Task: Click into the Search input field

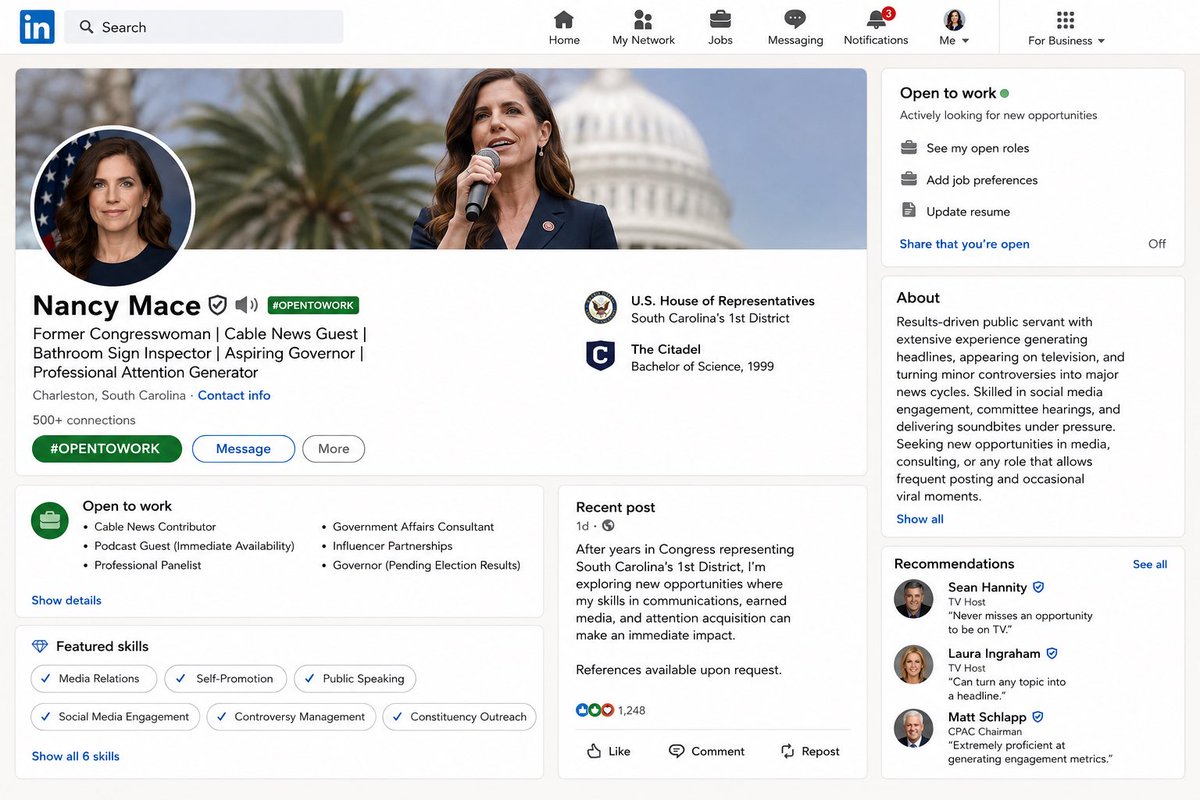Action: pos(204,27)
